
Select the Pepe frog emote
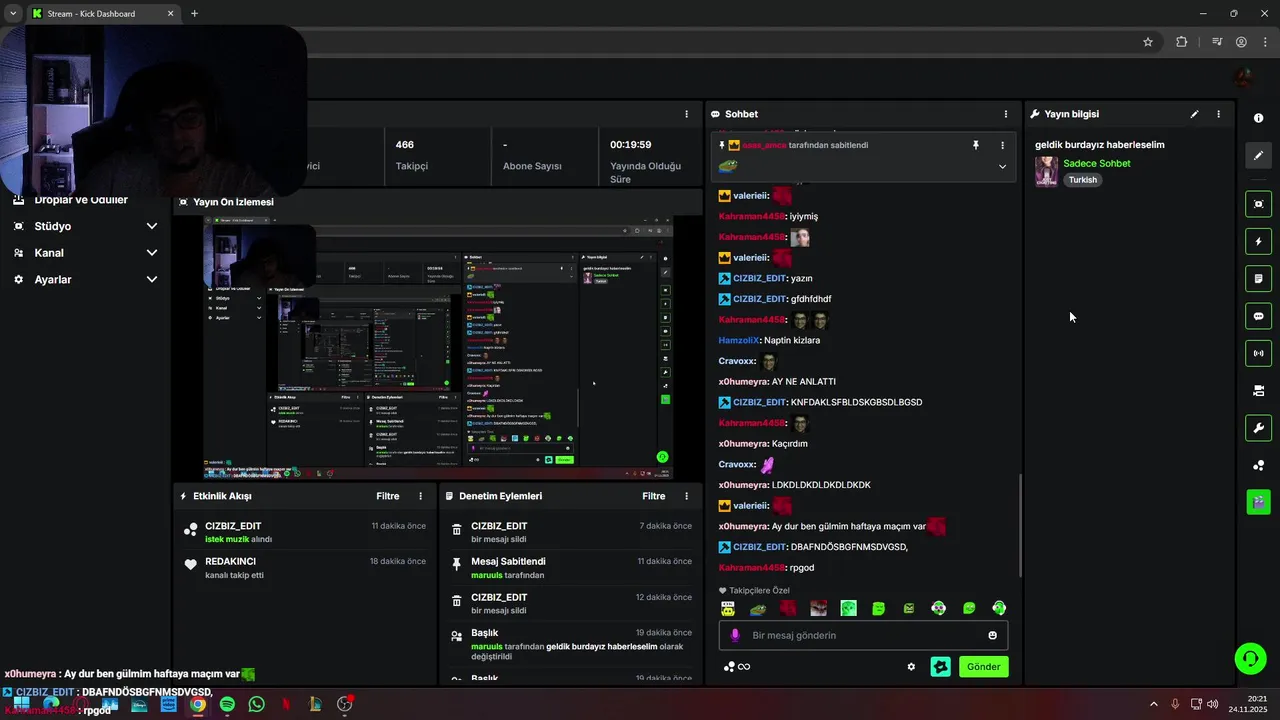[x=758, y=608]
